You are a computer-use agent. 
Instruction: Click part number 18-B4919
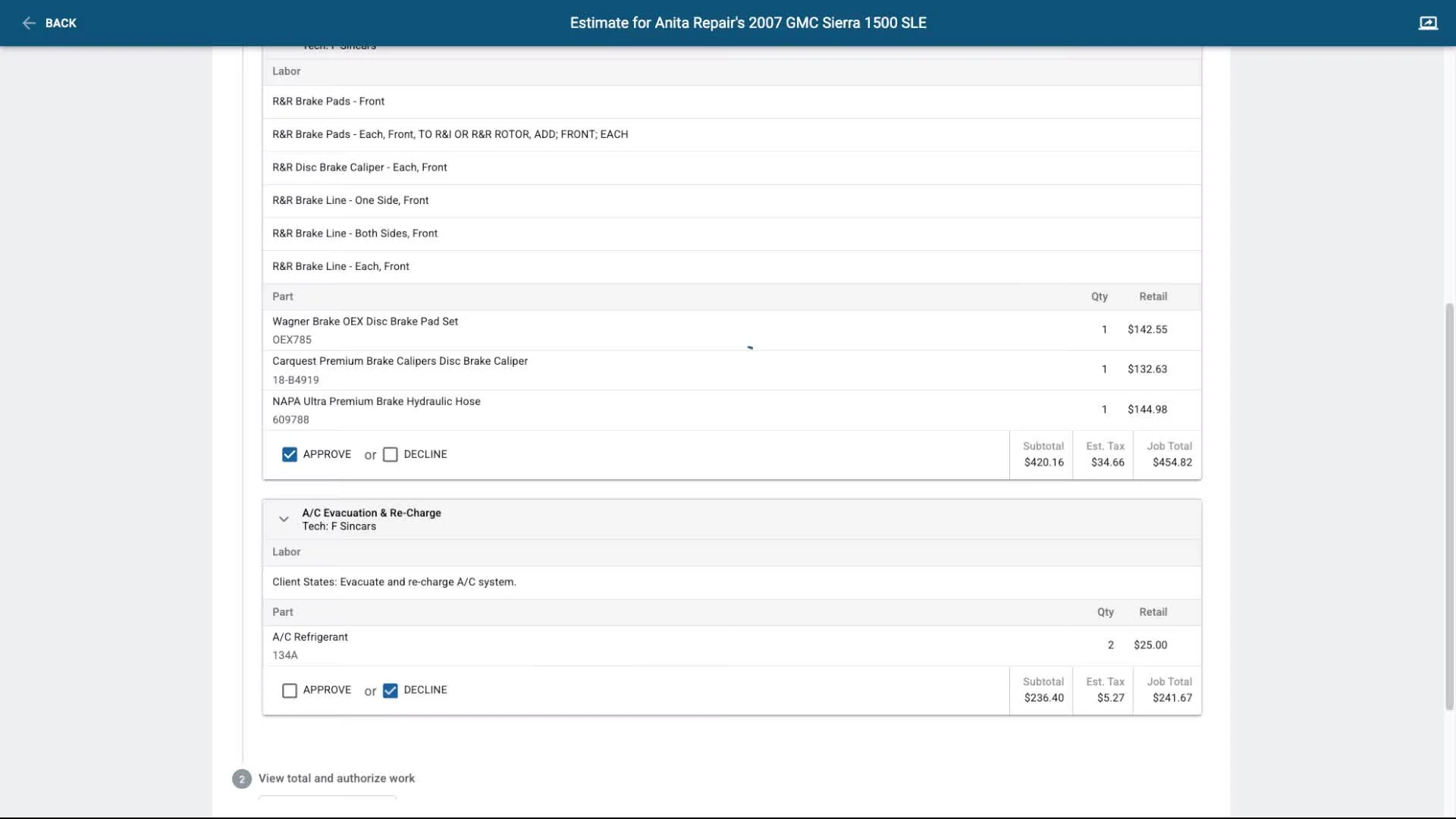(x=296, y=380)
